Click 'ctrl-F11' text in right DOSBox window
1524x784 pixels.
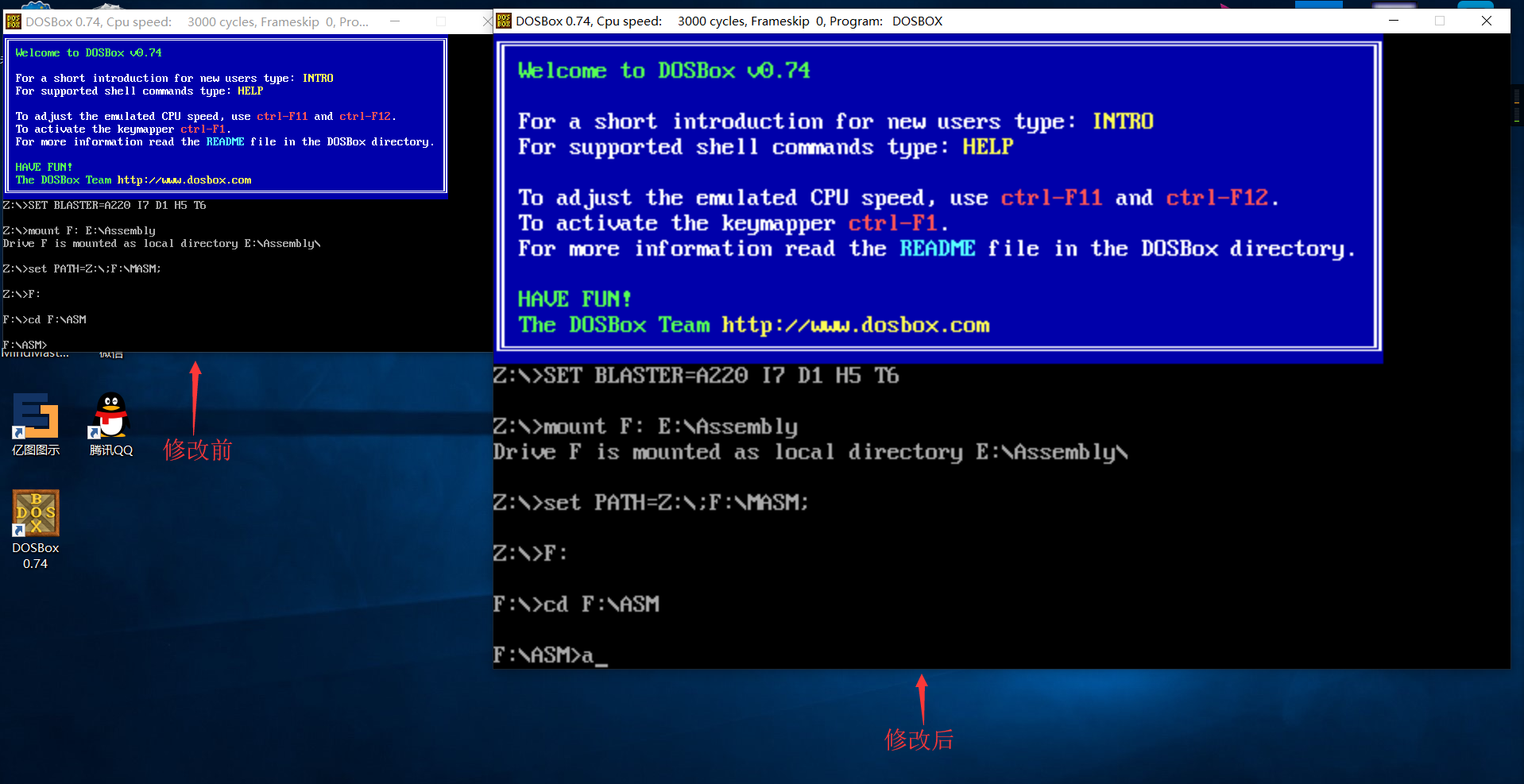pos(1051,198)
